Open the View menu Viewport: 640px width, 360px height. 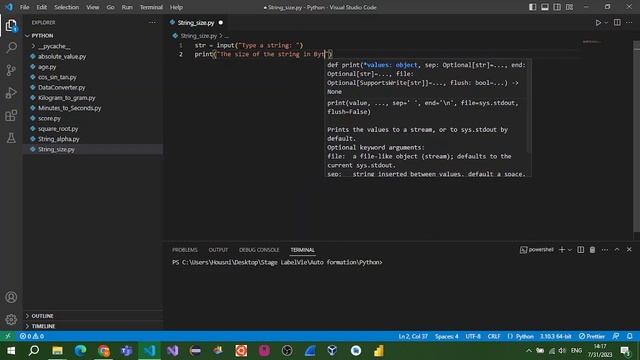coord(93,7)
